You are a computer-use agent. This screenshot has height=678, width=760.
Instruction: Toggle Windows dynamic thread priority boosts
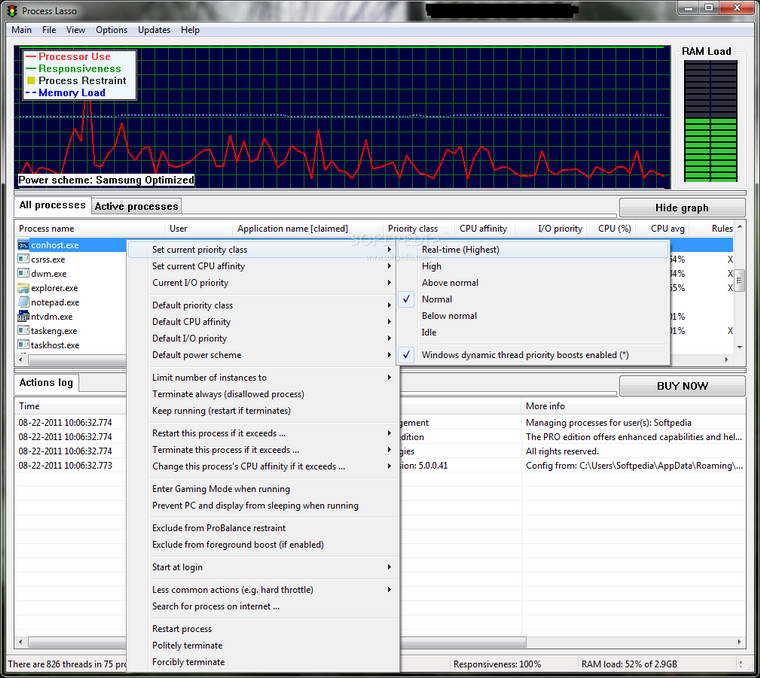click(x=524, y=355)
